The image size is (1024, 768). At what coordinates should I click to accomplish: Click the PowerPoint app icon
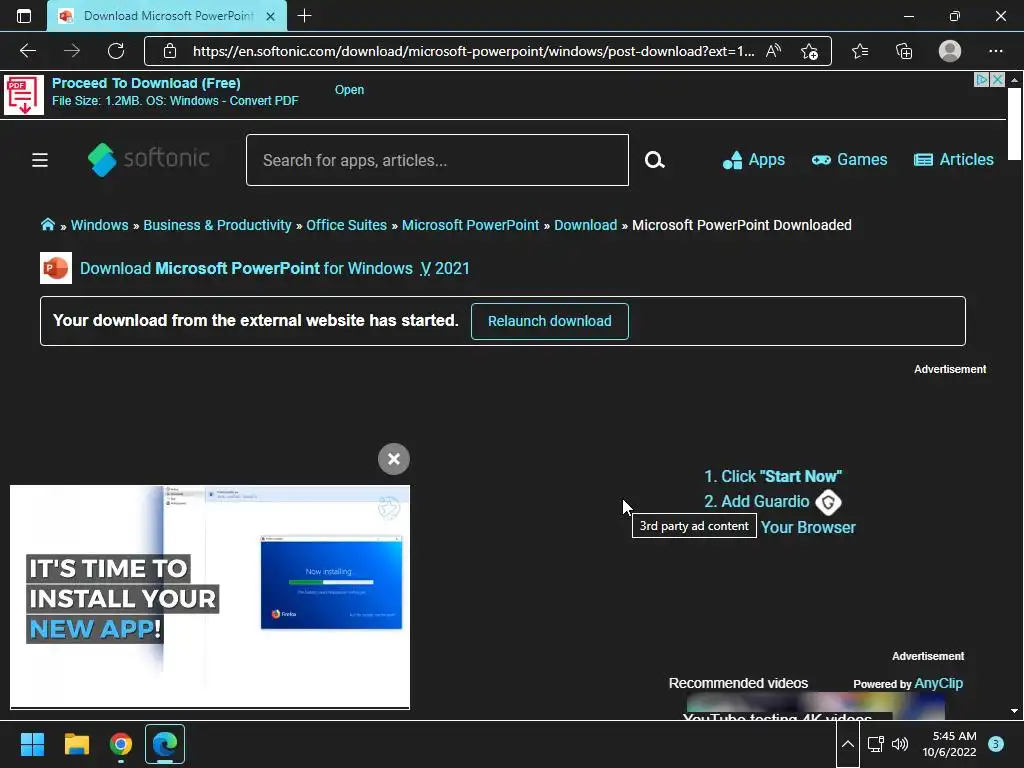click(x=56, y=268)
